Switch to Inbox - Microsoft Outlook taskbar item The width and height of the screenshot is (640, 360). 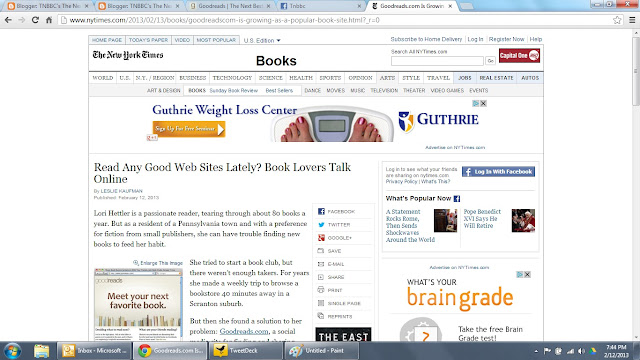[x=95, y=351]
